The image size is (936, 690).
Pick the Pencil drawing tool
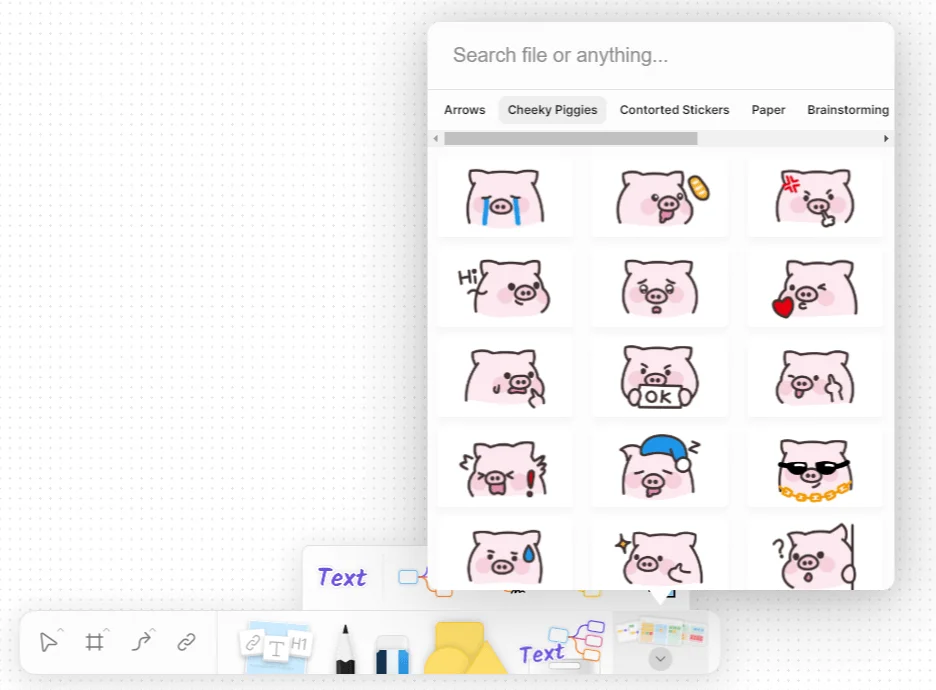tap(345, 649)
